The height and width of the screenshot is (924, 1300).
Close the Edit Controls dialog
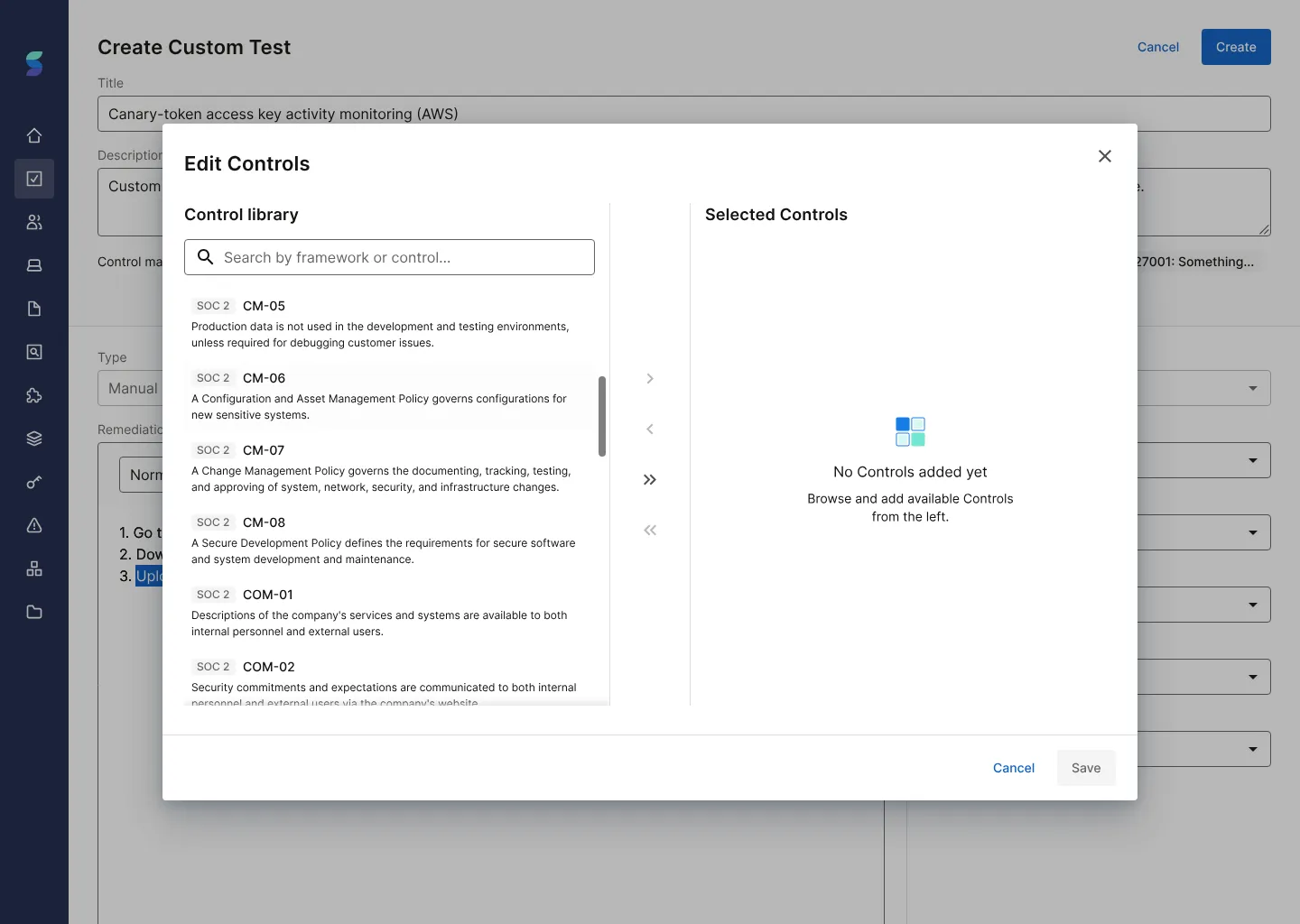[x=1104, y=156]
